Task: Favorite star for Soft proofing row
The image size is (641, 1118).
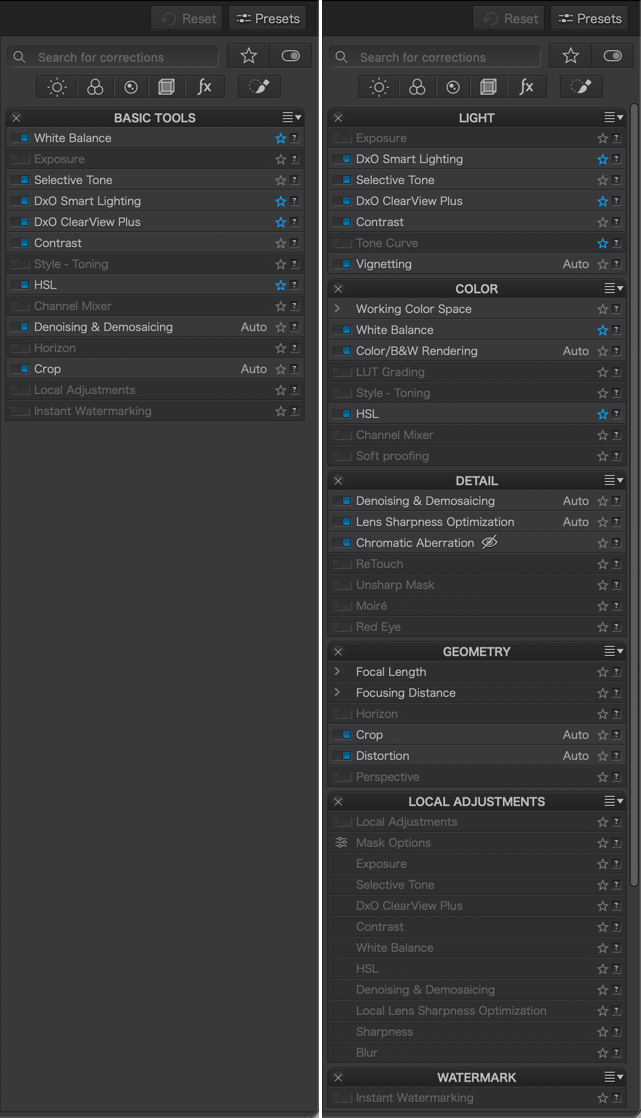Action: point(602,456)
